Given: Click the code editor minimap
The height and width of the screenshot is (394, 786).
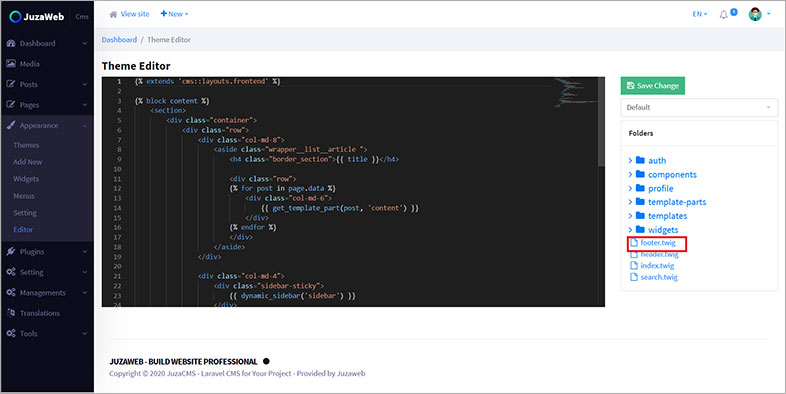Looking at the screenshot, I should click(x=576, y=93).
